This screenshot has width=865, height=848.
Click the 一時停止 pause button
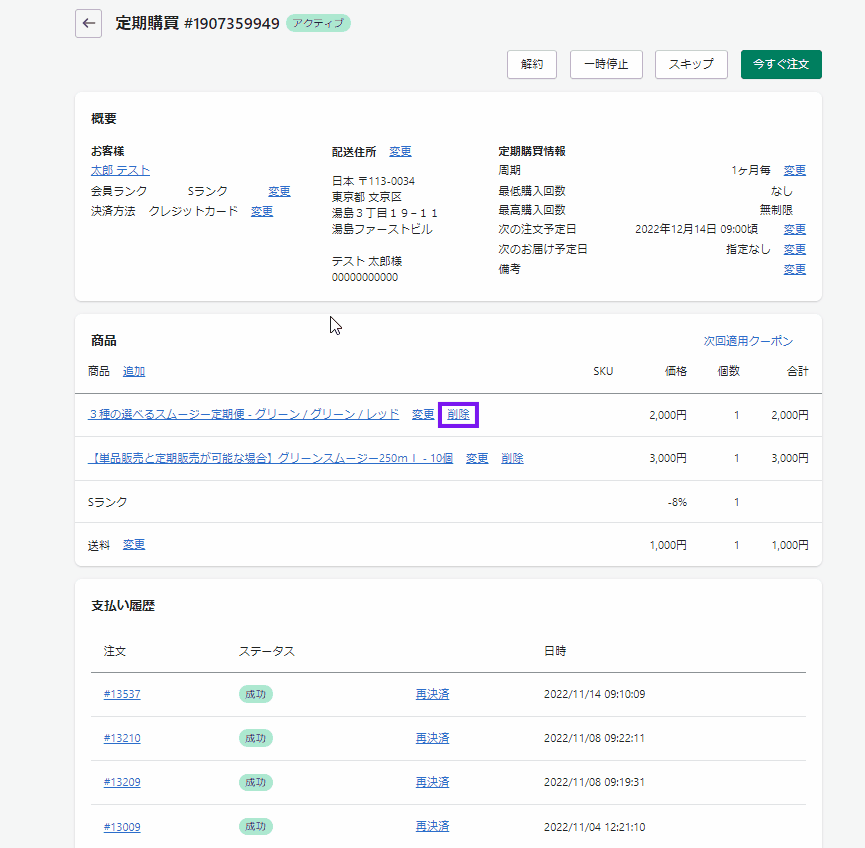point(606,64)
